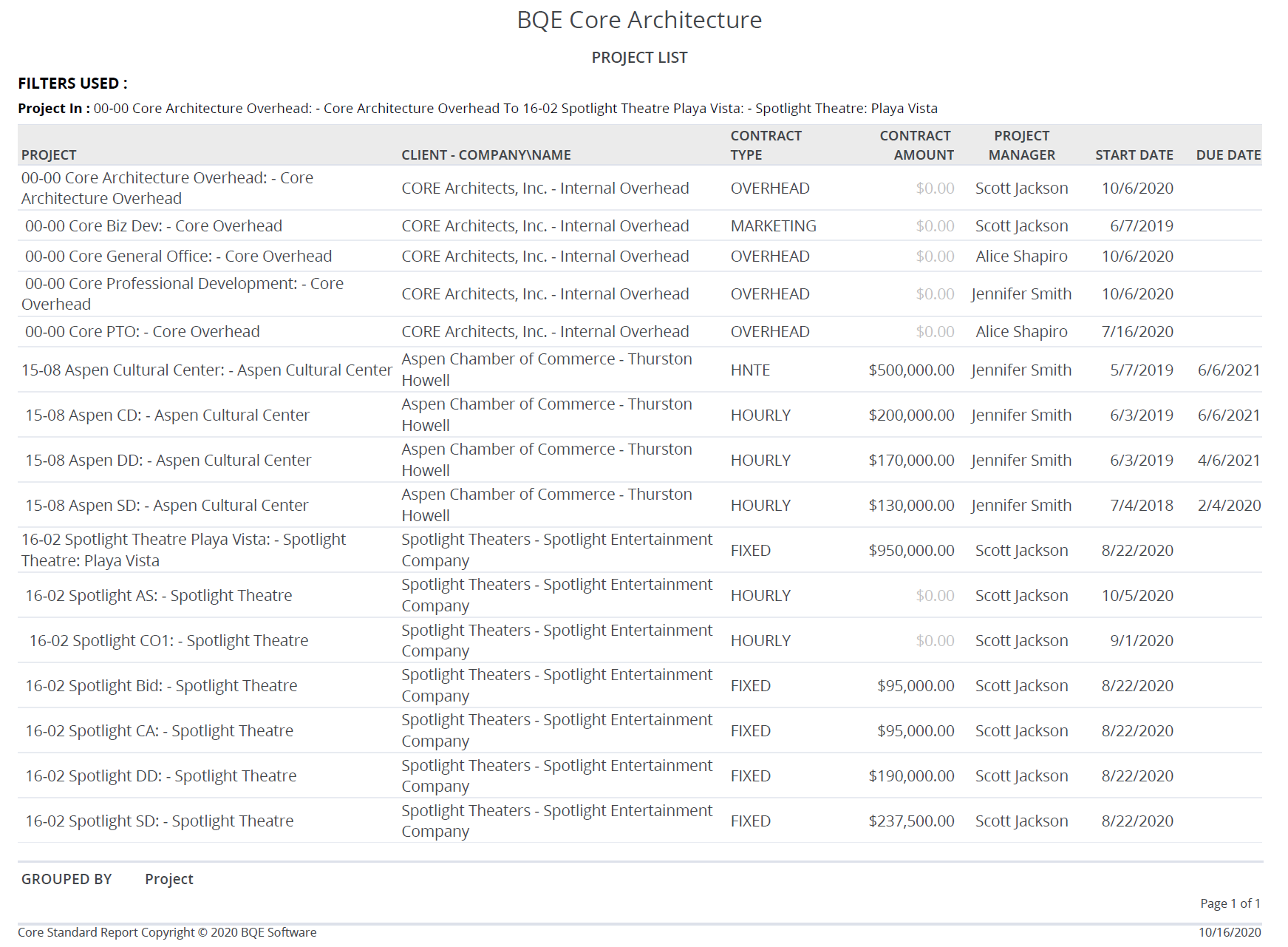The width and height of the screenshot is (1288, 947).
Task: Click the '2/4/2020' due date
Action: pos(1229,506)
